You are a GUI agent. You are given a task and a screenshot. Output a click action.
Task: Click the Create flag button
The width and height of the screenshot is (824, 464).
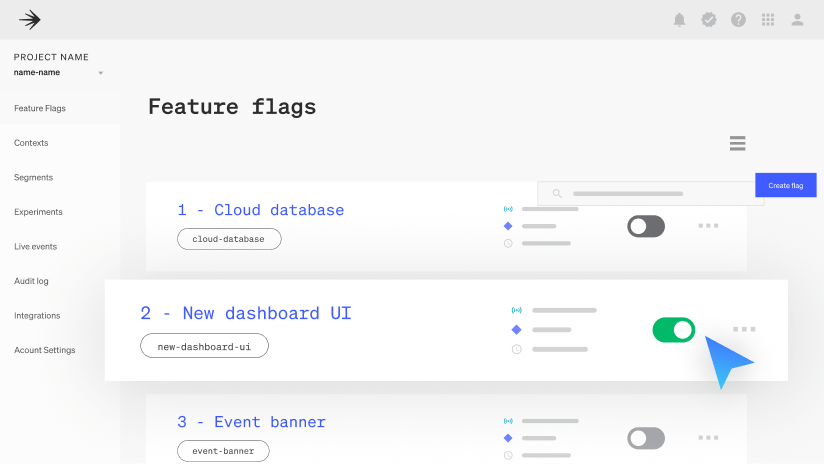(785, 185)
